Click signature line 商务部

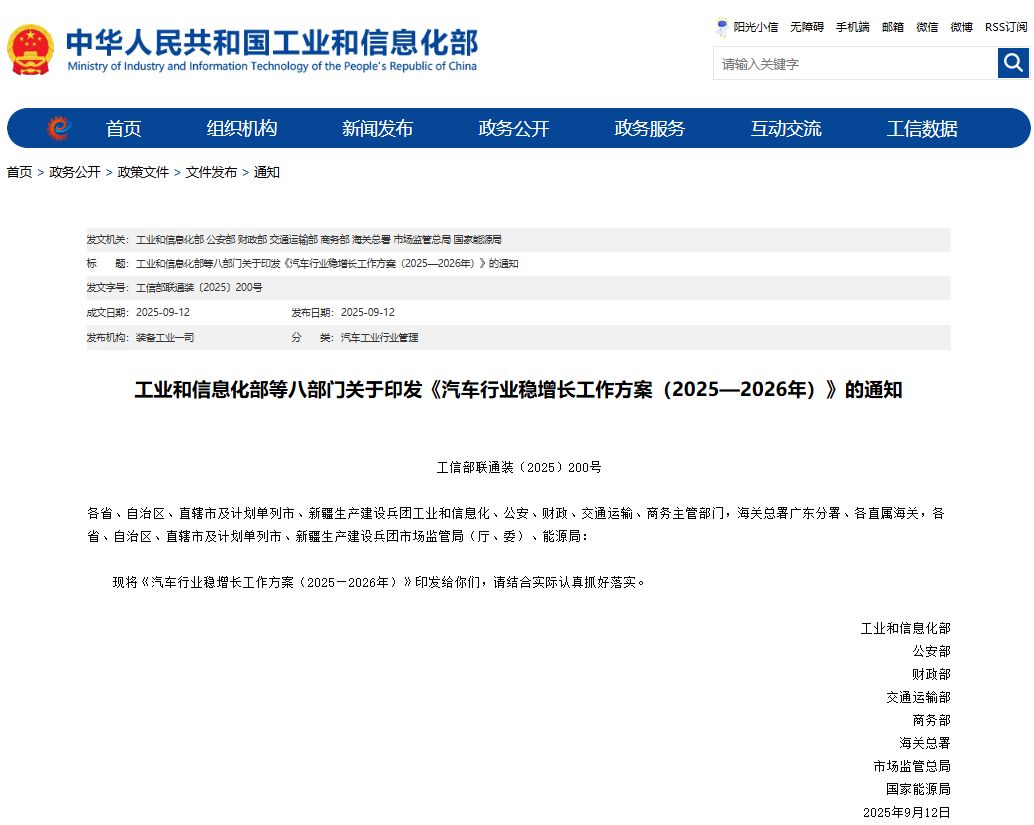[x=931, y=720]
